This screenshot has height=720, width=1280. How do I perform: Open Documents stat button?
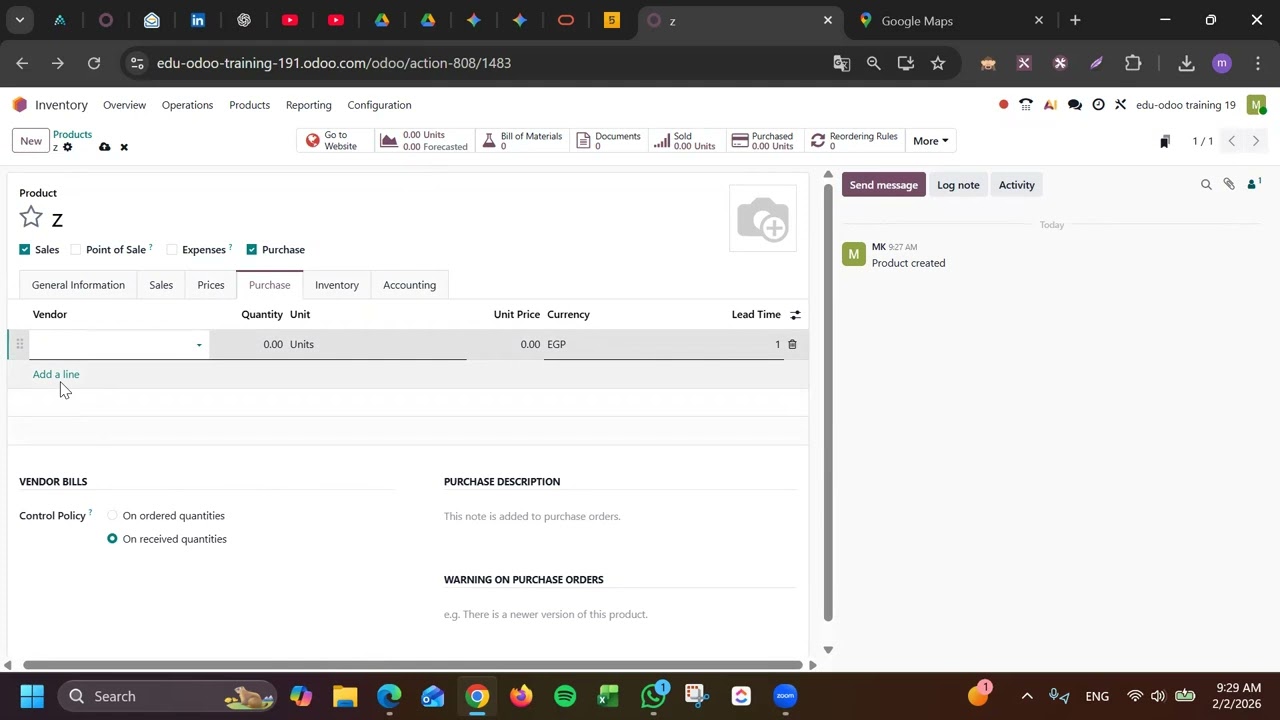coord(609,141)
